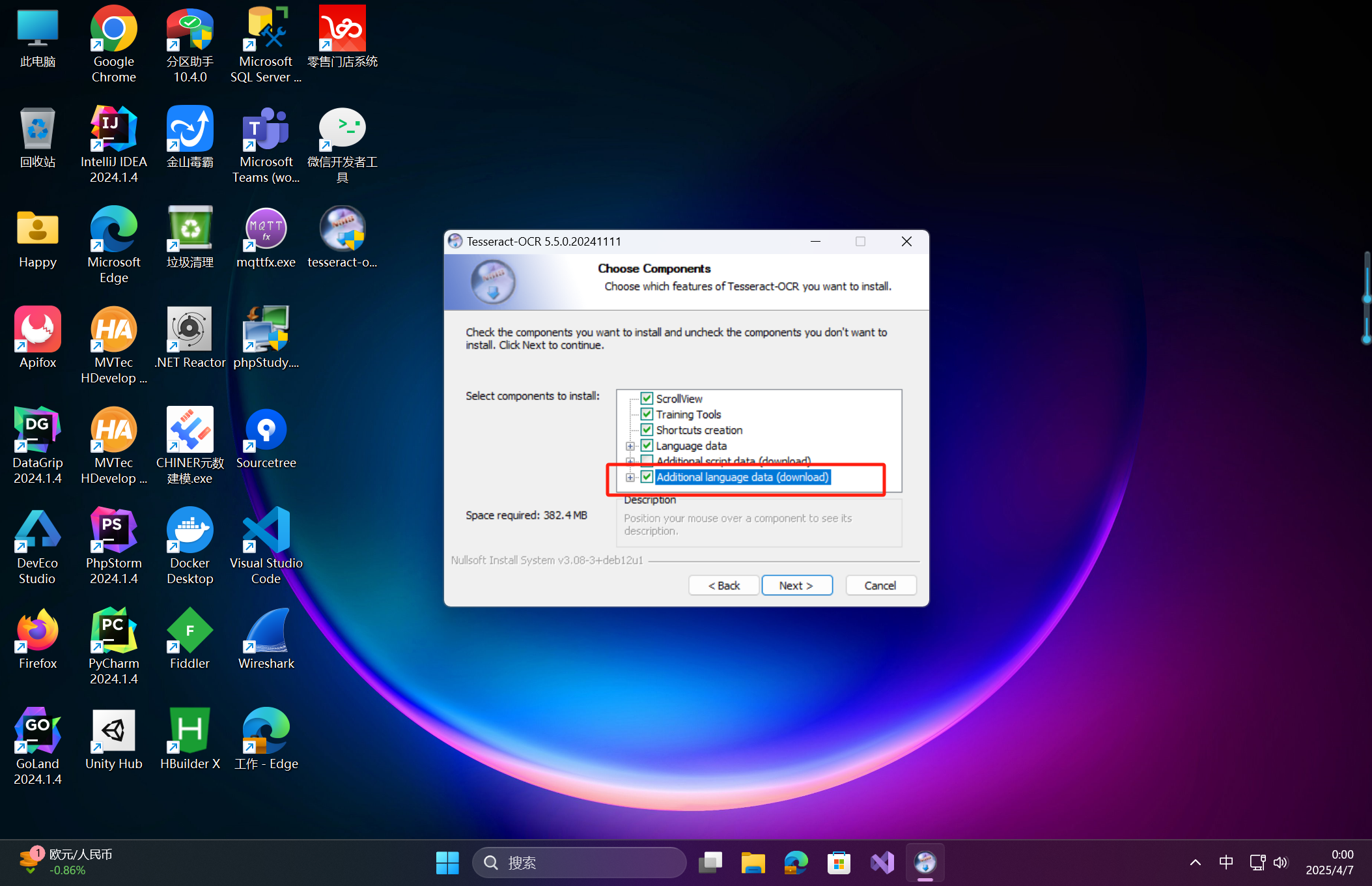The image size is (1372, 886).
Task: Go back with the < Back button
Action: pos(723,585)
